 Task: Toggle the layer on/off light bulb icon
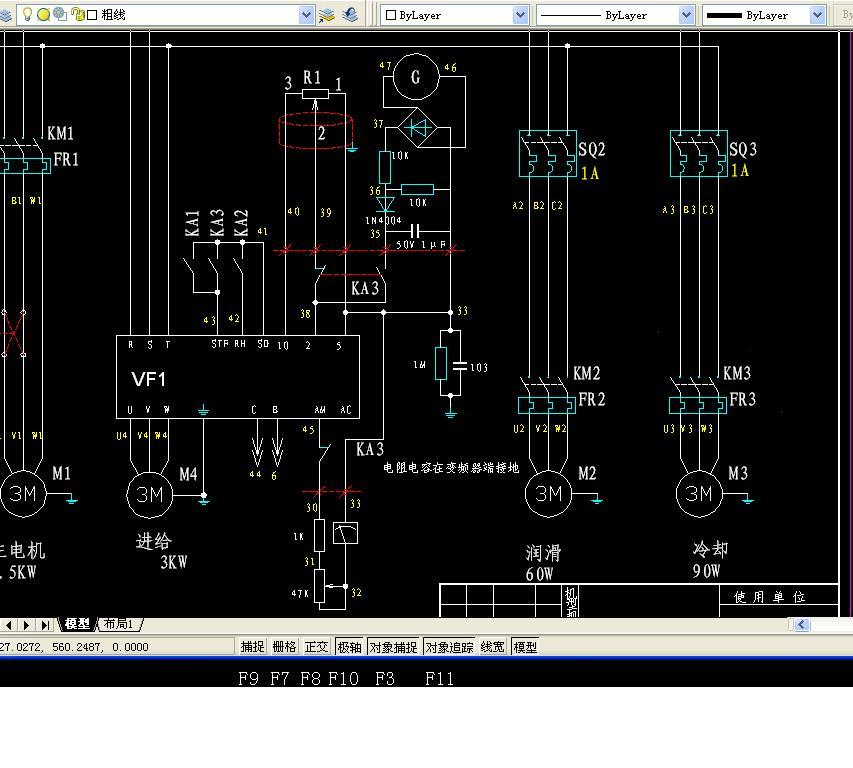click(x=27, y=15)
